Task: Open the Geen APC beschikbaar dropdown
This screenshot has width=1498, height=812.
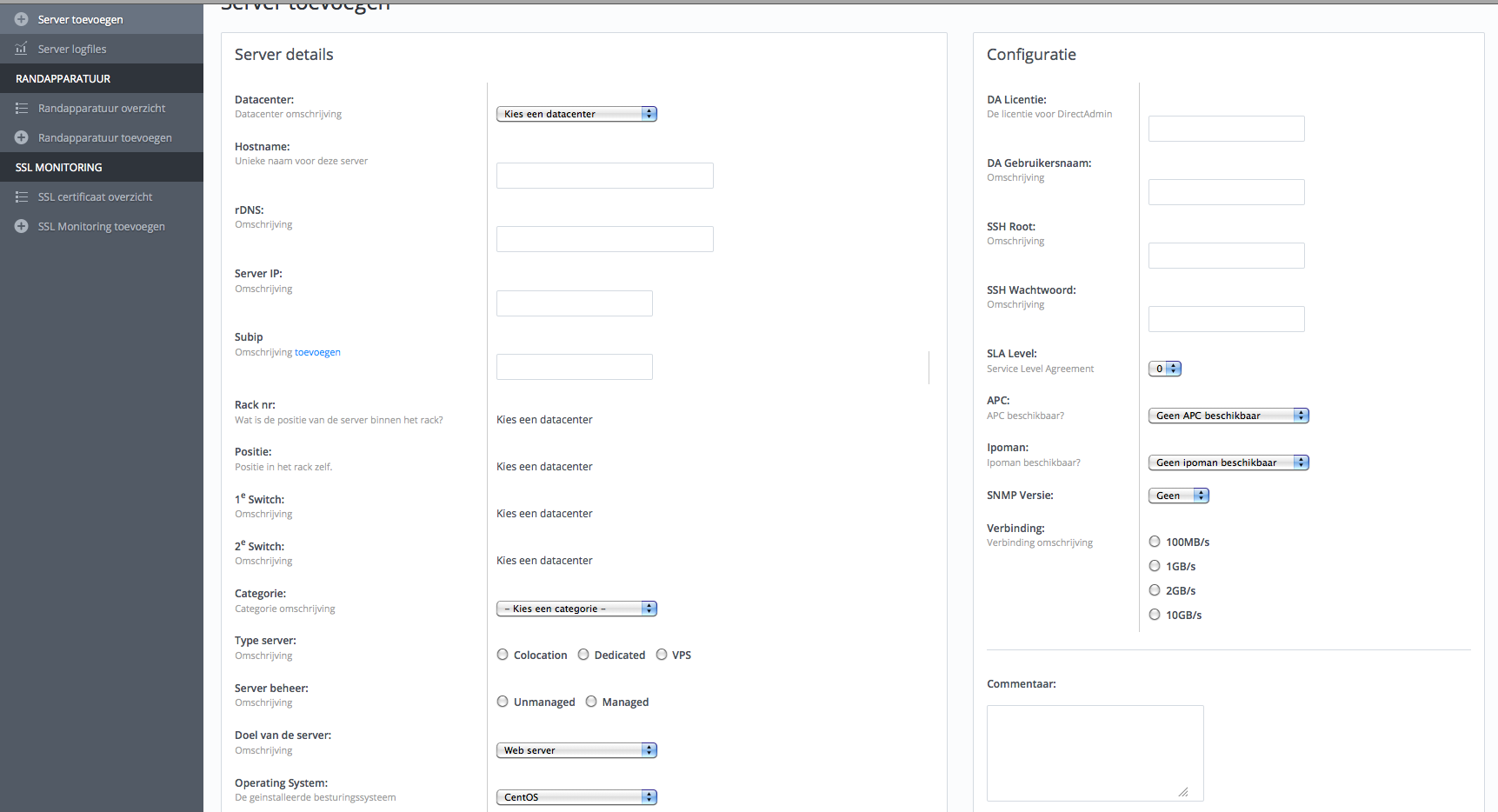Action: (1228, 416)
